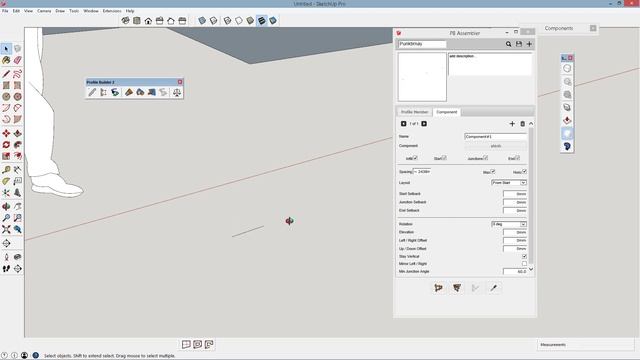Image resolution: width=640 pixels, height=360 pixels.
Task: Select the Freehand drawing tool
Action: click(18, 74)
